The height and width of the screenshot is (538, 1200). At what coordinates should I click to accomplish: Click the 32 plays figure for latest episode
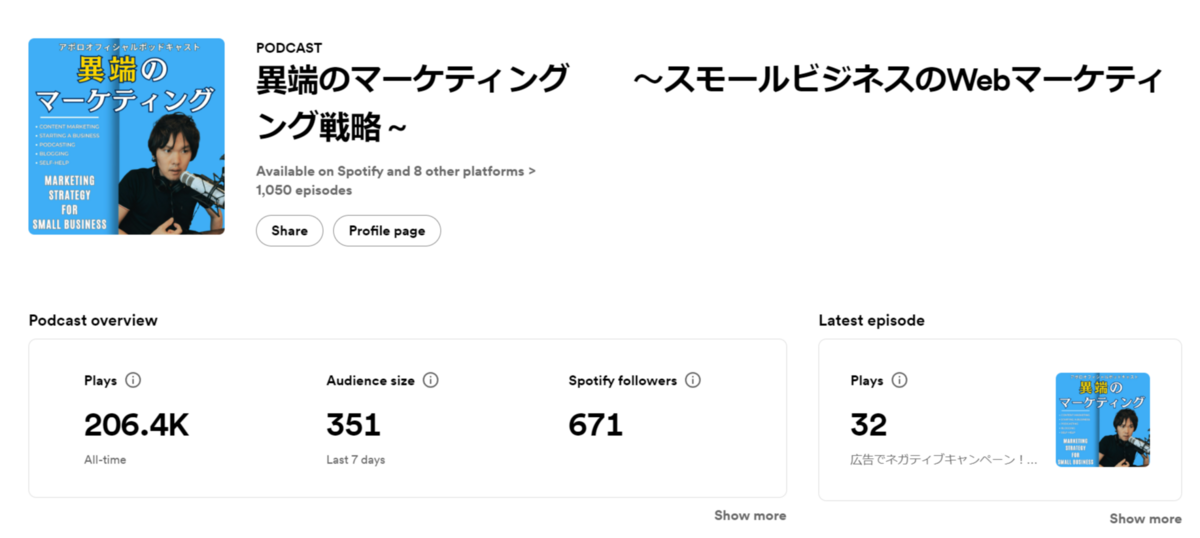tap(869, 425)
